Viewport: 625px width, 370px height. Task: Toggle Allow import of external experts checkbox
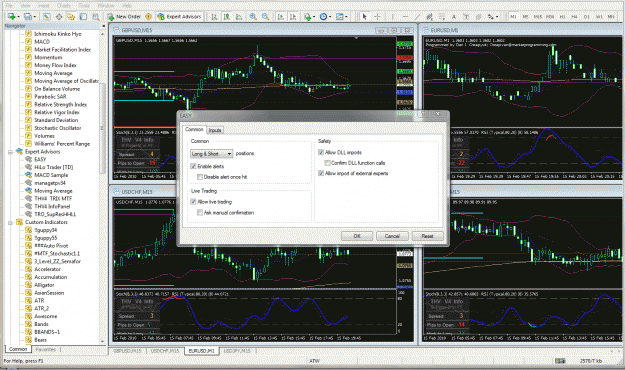321,173
